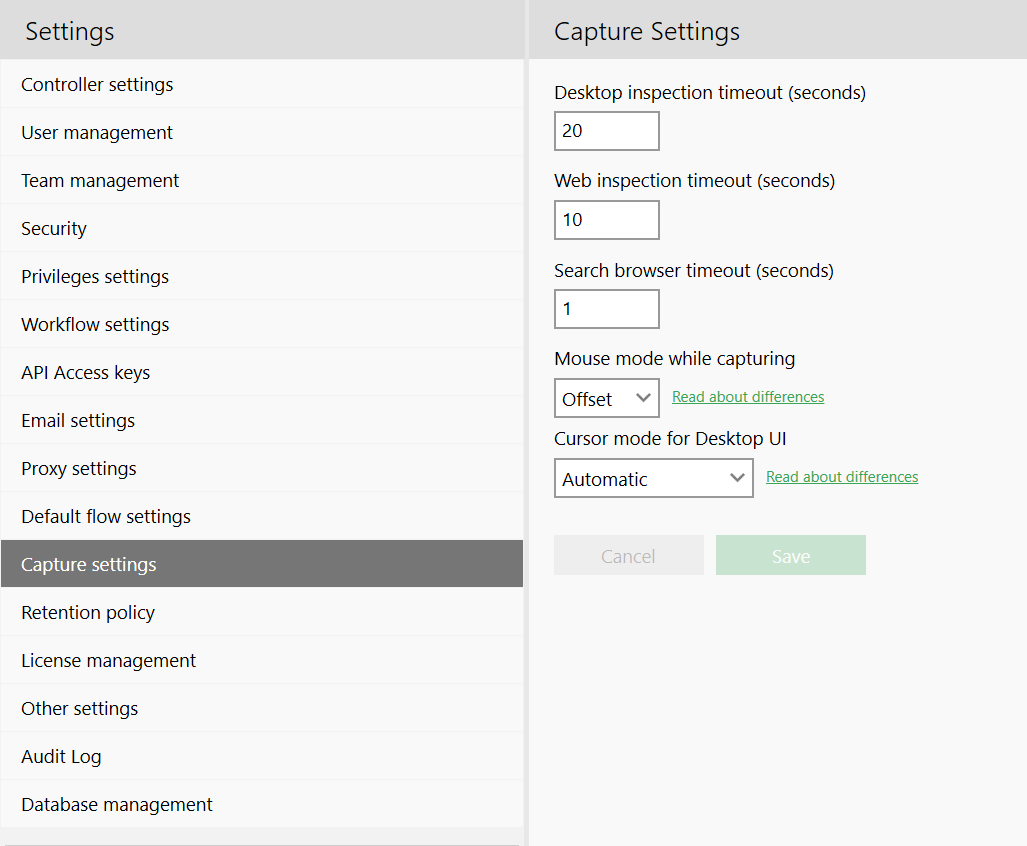Open the Security settings page
The height and width of the screenshot is (846, 1027).
54,229
